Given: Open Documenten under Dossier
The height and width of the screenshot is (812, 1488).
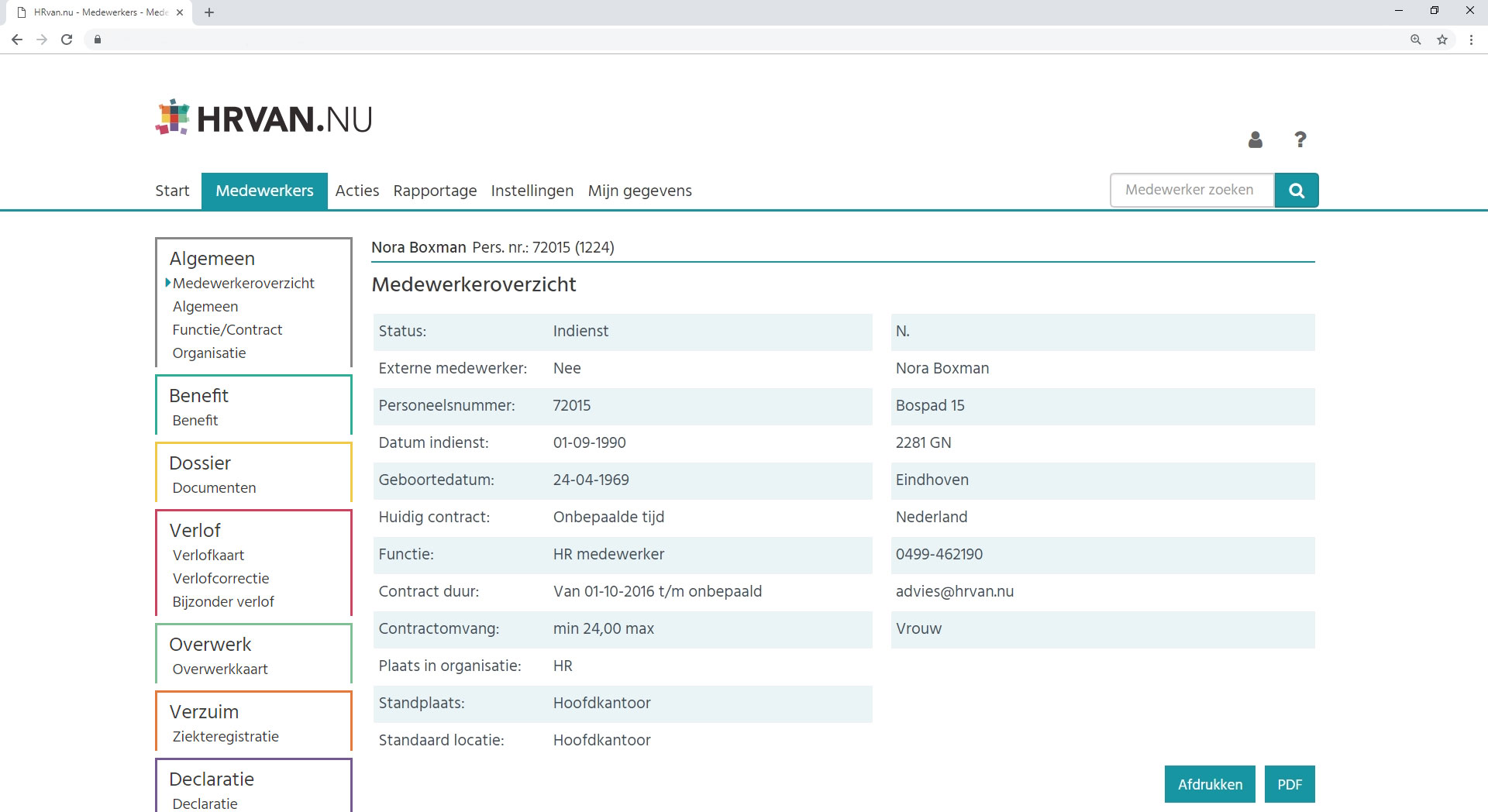Looking at the screenshot, I should click(214, 488).
